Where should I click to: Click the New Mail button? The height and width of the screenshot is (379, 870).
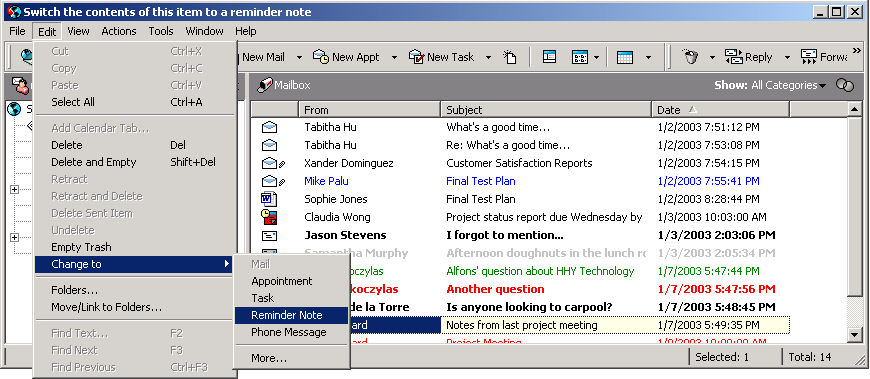coord(263,57)
